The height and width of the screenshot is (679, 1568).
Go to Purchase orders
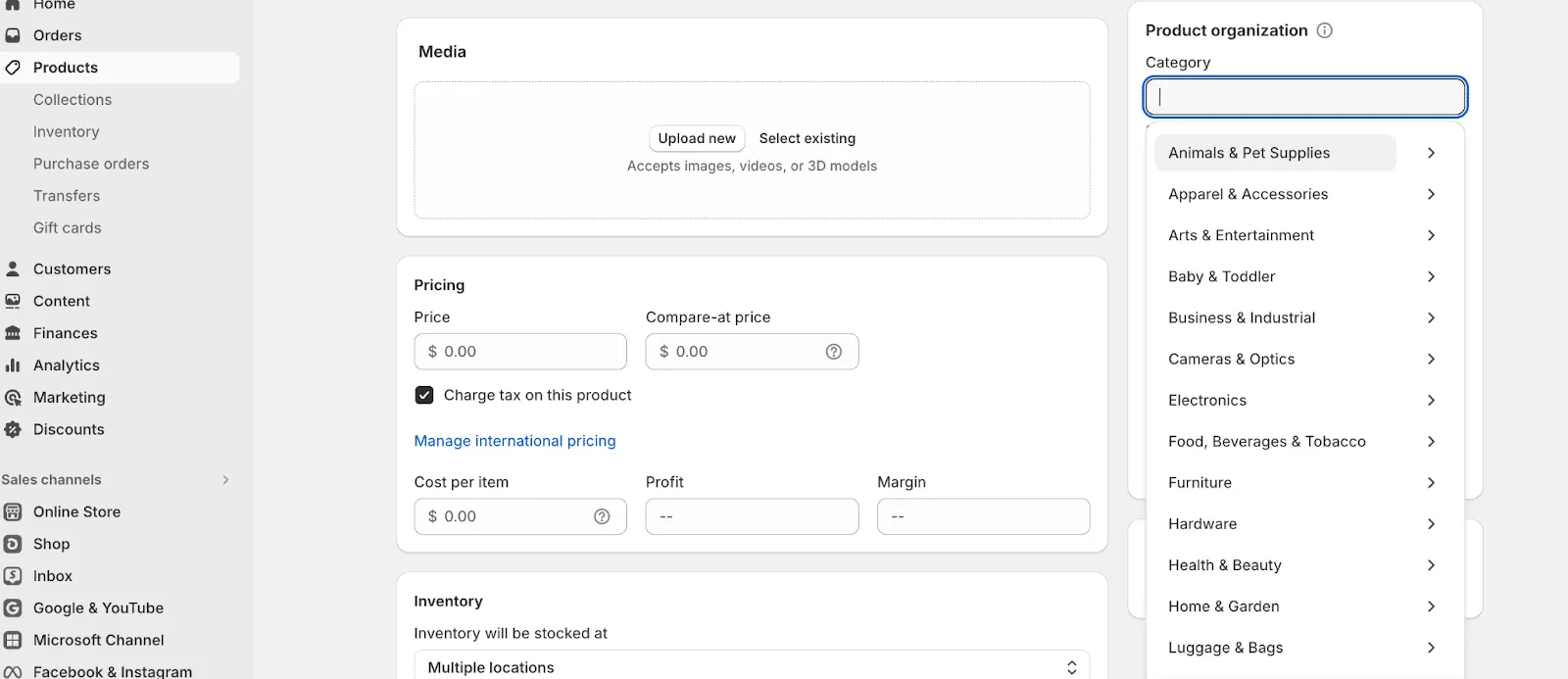(91, 164)
